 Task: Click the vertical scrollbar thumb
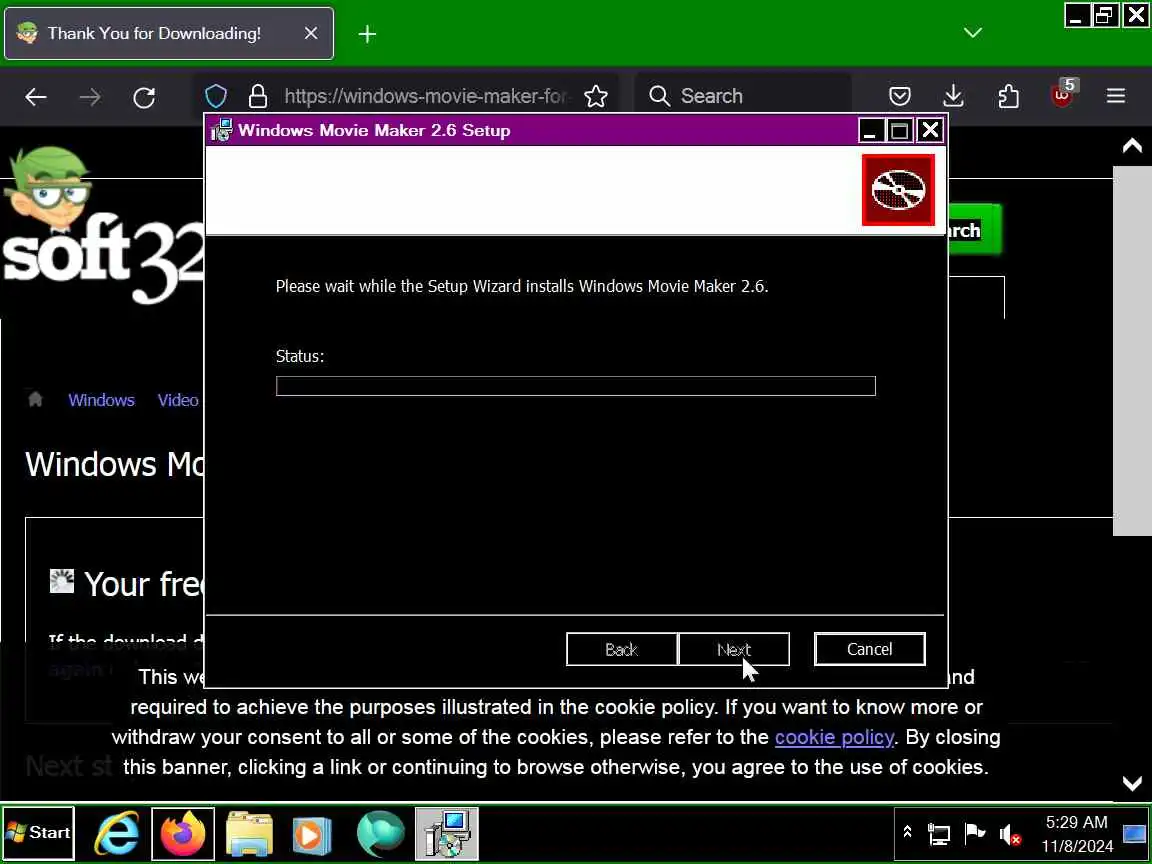pos(1131,350)
